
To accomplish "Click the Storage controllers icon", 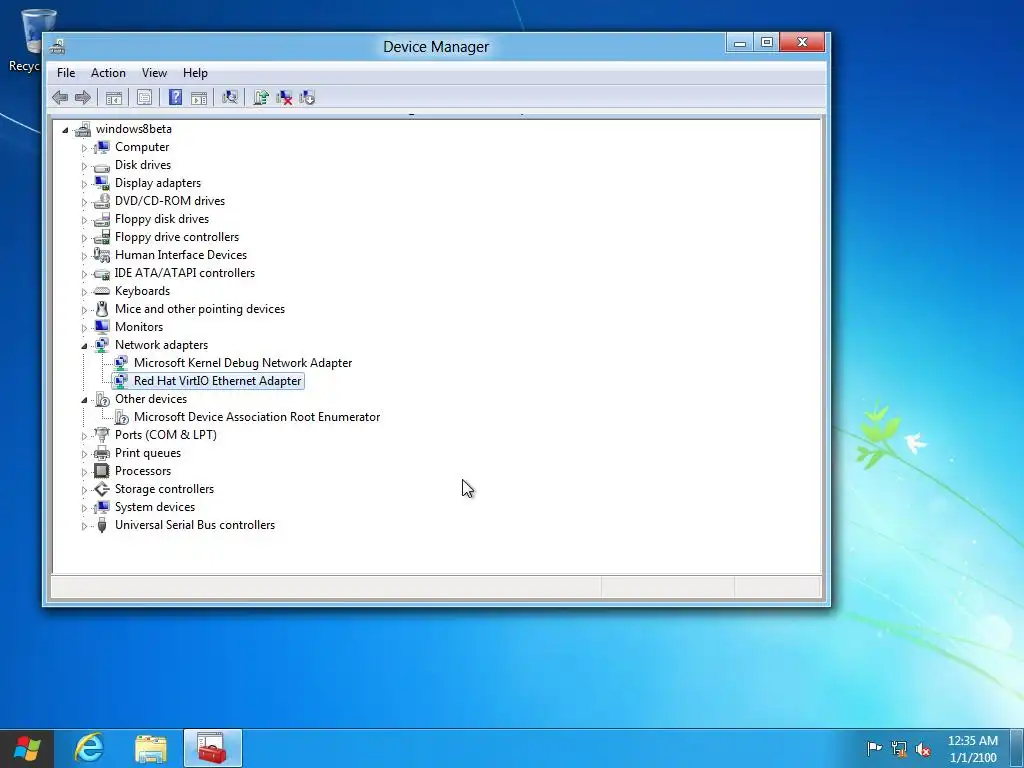I will (x=101, y=488).
